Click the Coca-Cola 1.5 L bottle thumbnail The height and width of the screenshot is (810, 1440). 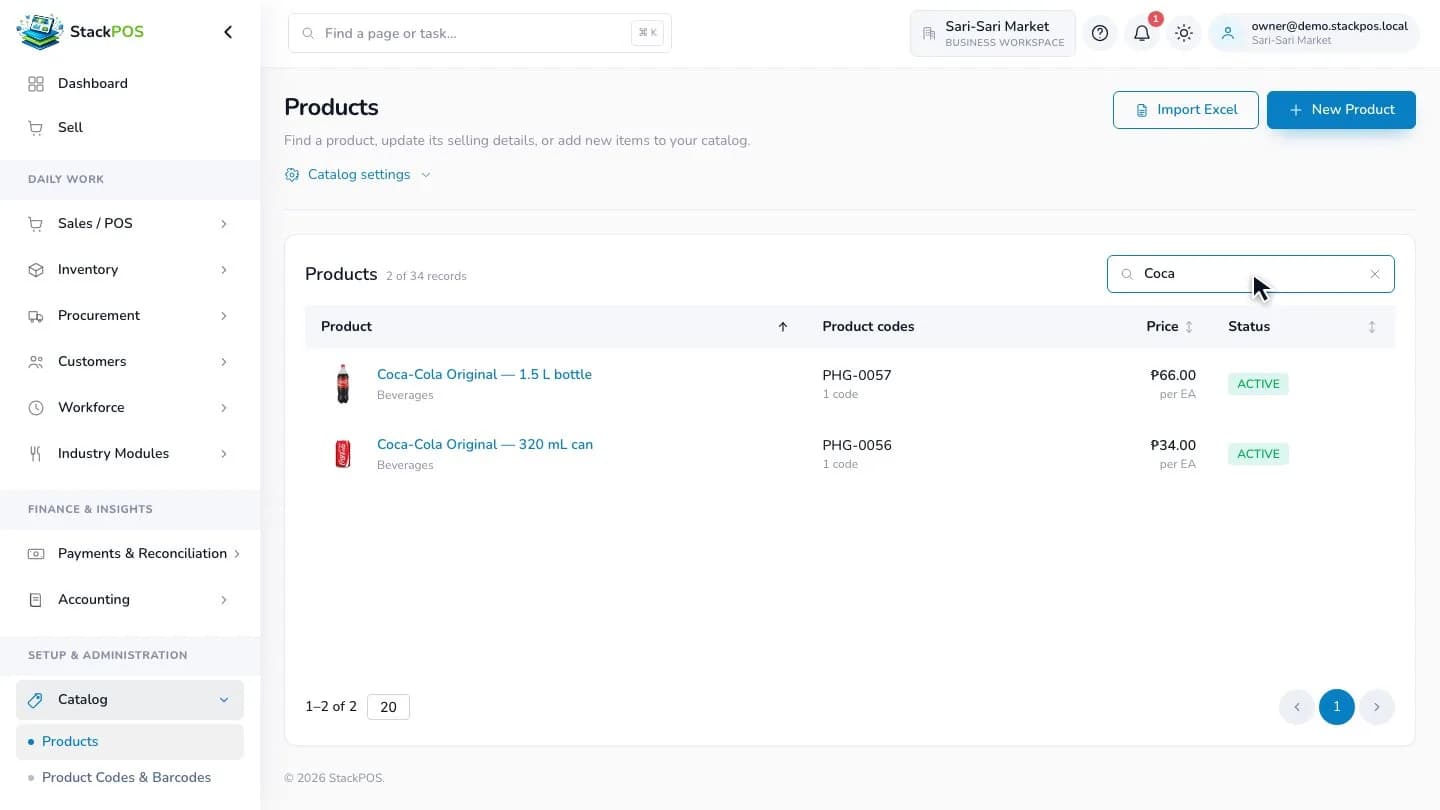point(343,384)
